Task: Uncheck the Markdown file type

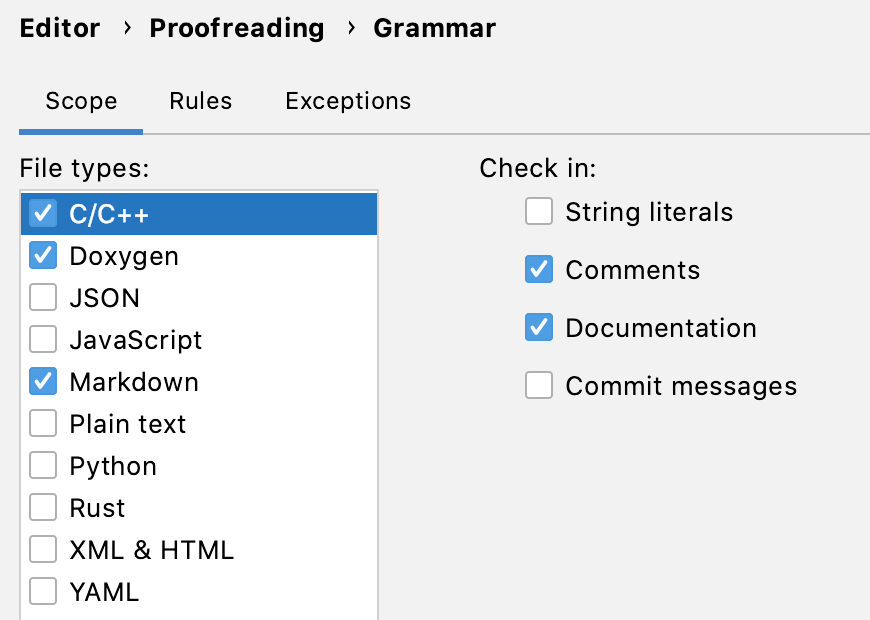Action: [42, 381]
